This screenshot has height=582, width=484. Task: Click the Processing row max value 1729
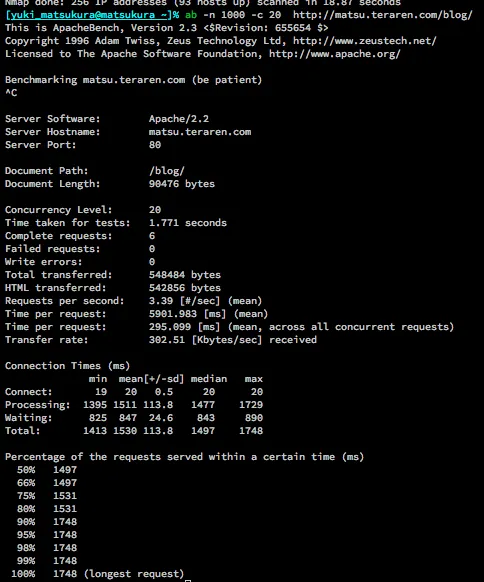click(x=251, y=405)
